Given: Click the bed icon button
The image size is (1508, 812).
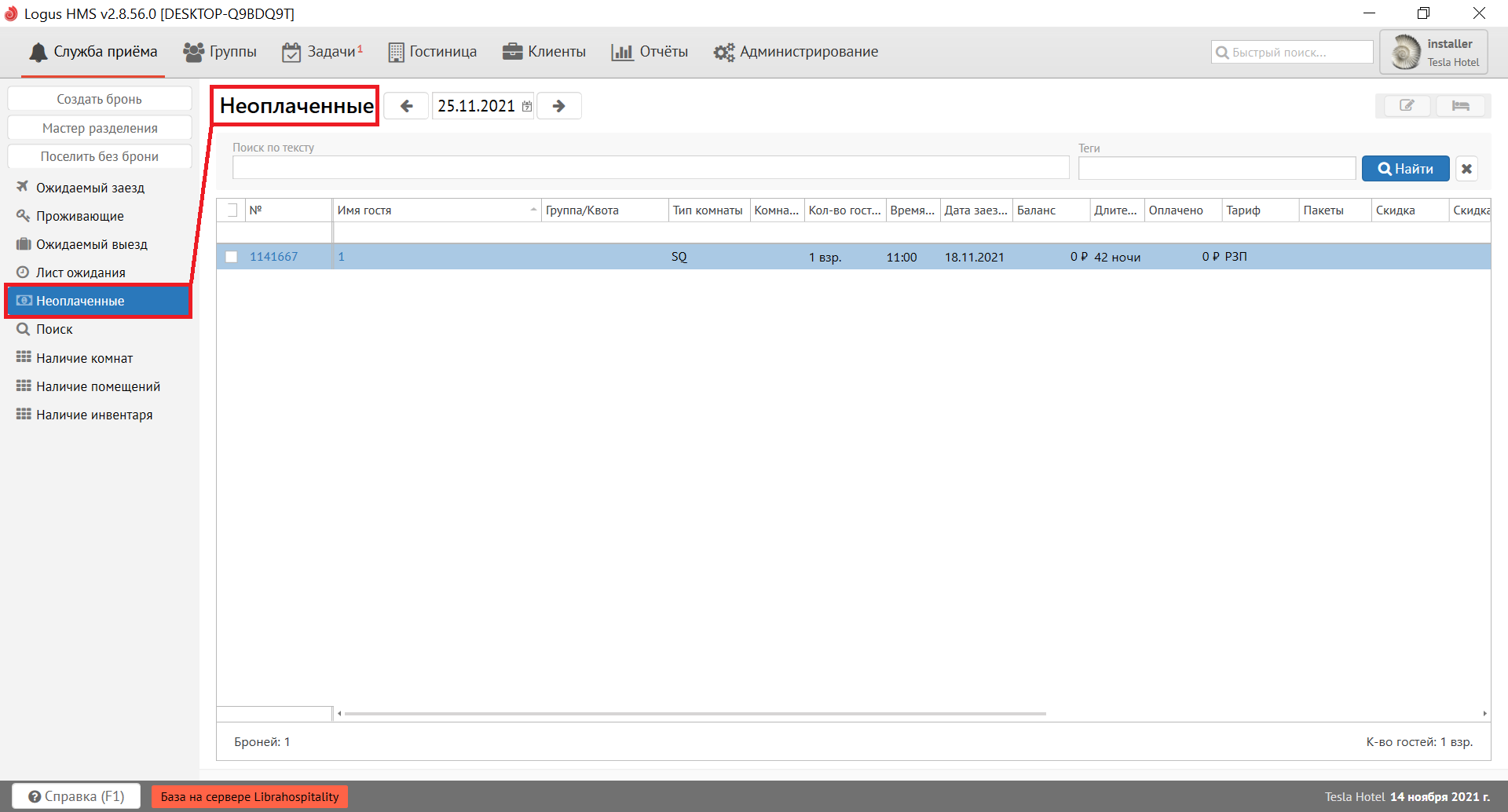Looking at the screenshot, I should tap(1460, 106).
